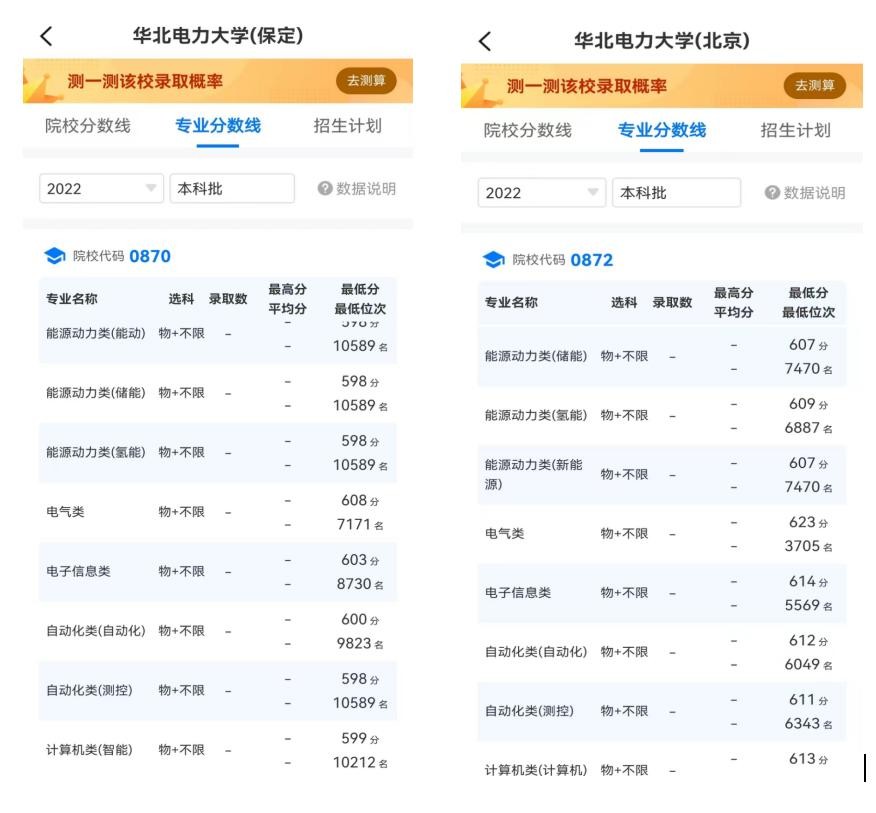Tap graduation cap icon beside 院校代码 0870
The width and height of the screenshot is (876, 813).
click(x=55, y=256)
